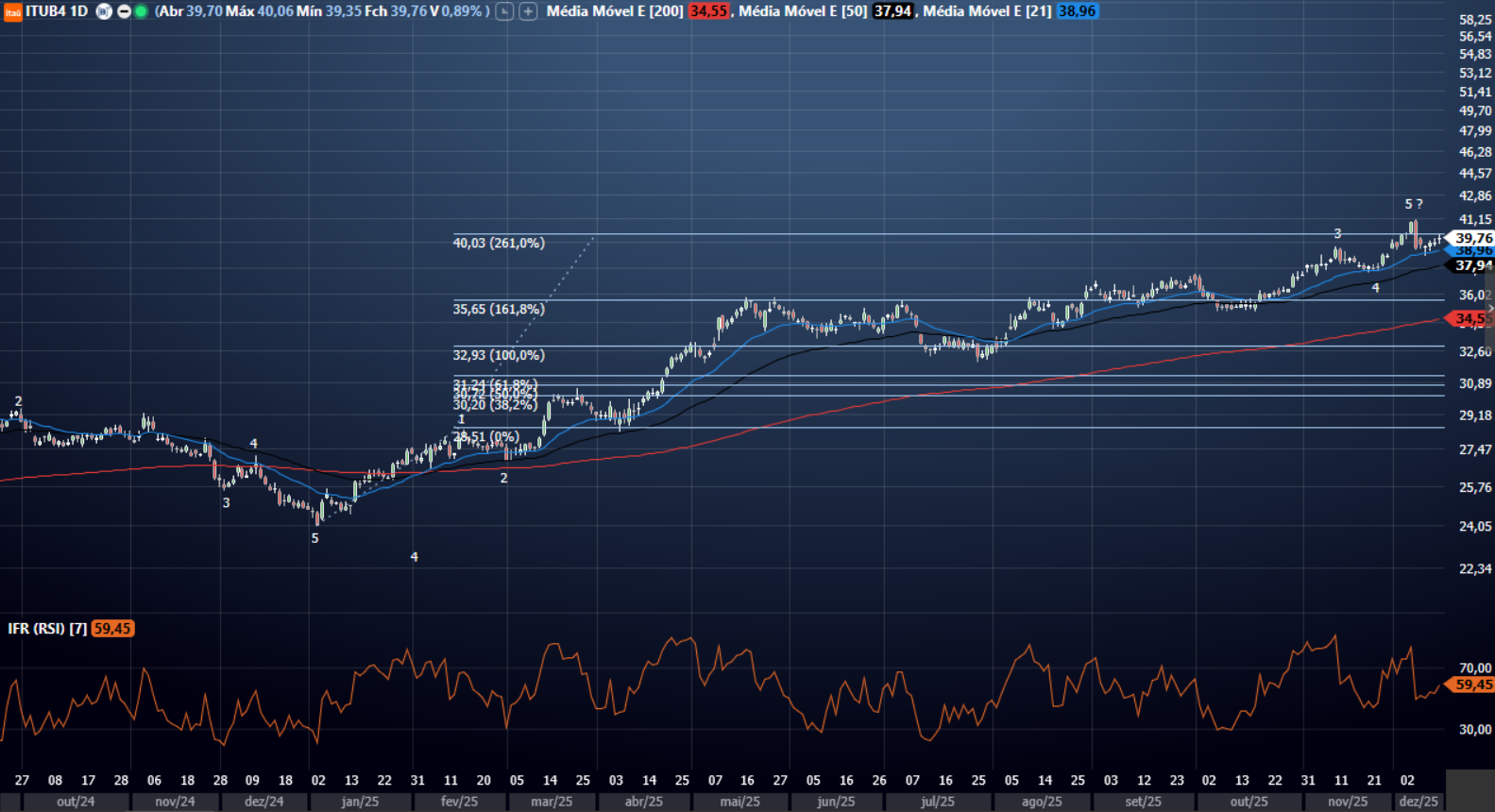Click the Média Móvel E [200] label
This screenshot has width=1495, height=812.
(x=614, y=11)
